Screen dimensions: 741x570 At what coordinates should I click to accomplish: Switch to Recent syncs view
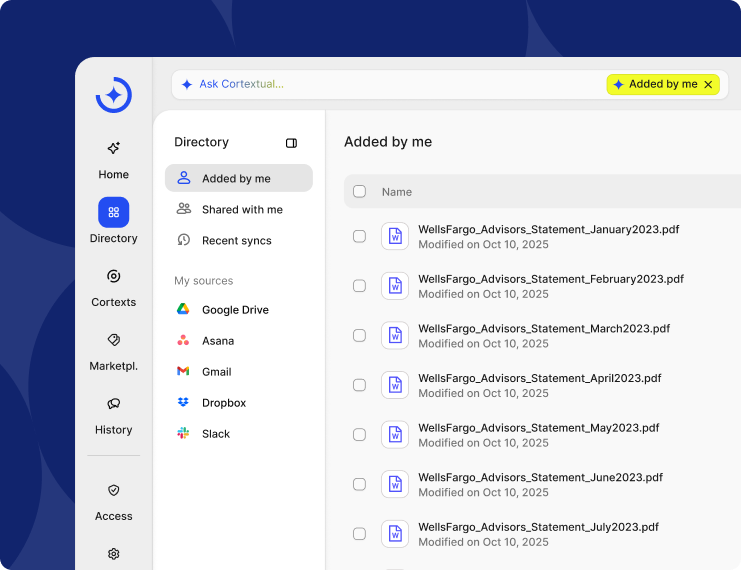click(x=236, y=241)
